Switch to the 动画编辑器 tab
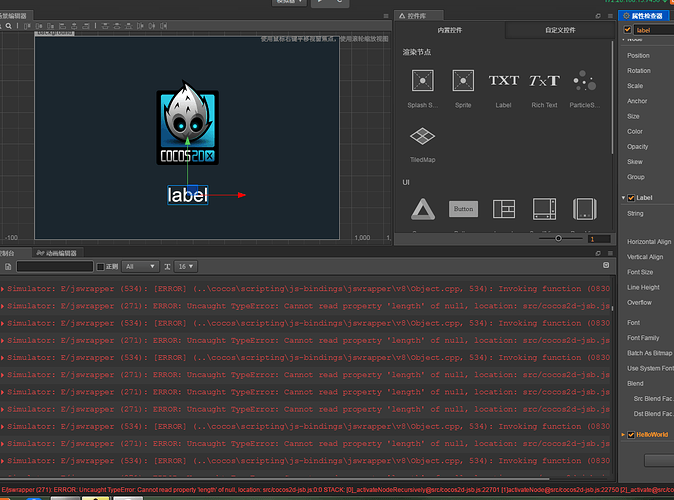Viewport: 674px width, 500px height. point(57,253)
